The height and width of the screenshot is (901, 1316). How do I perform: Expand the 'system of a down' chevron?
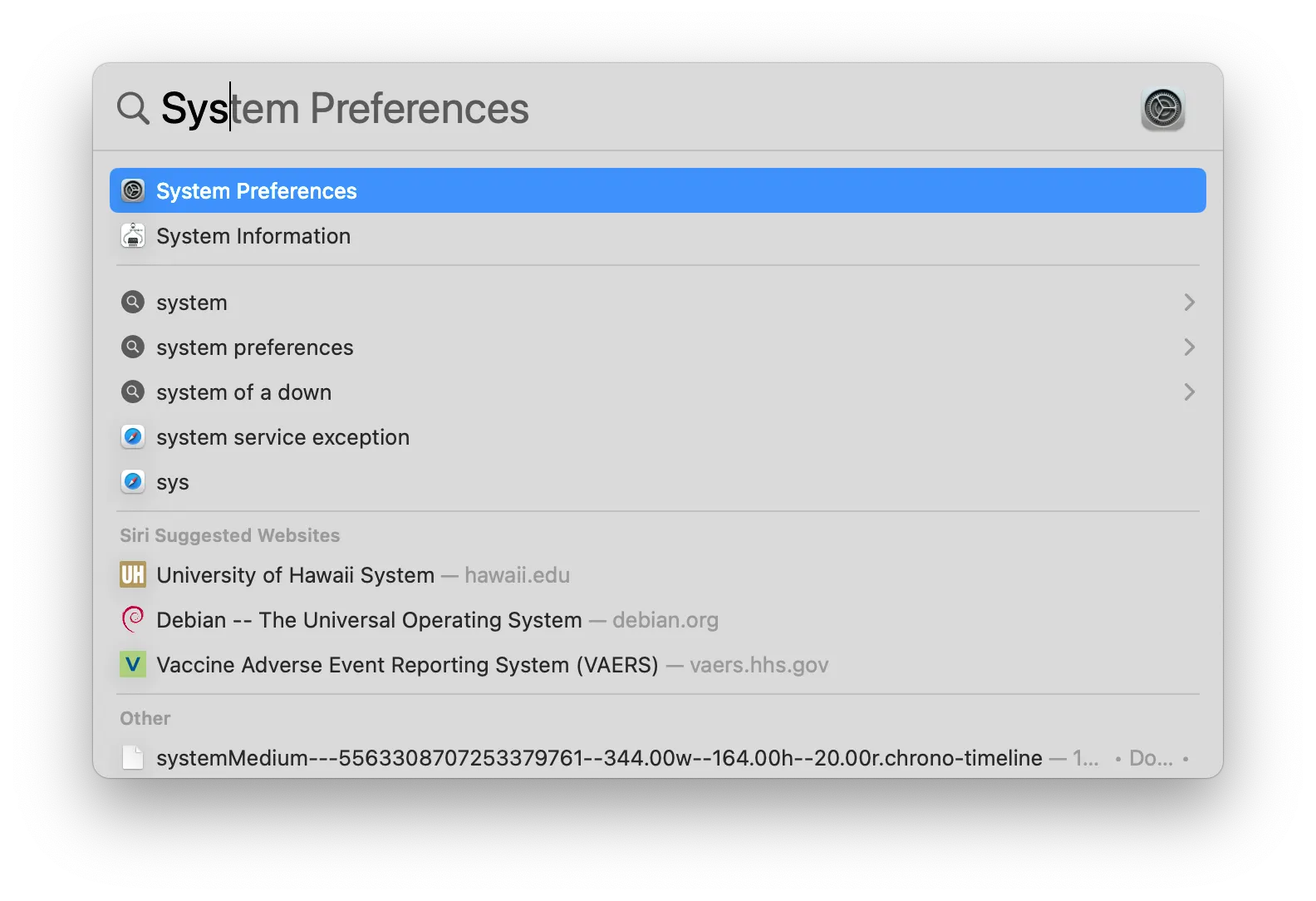click(x=1189, y=392)
